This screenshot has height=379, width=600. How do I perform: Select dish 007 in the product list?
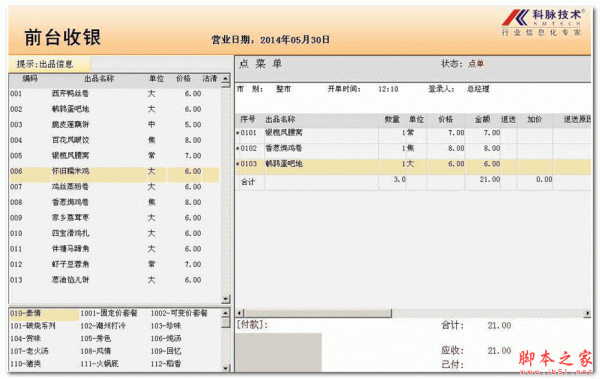pos(115,187)
